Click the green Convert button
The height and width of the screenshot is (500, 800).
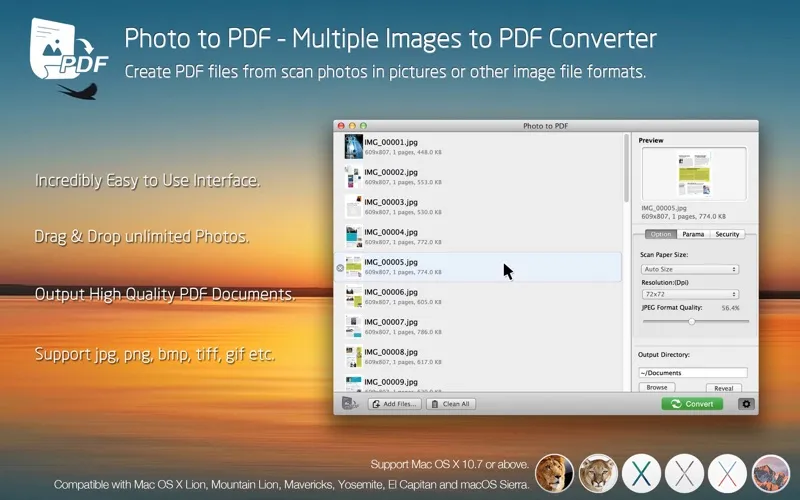coord(692,404)
